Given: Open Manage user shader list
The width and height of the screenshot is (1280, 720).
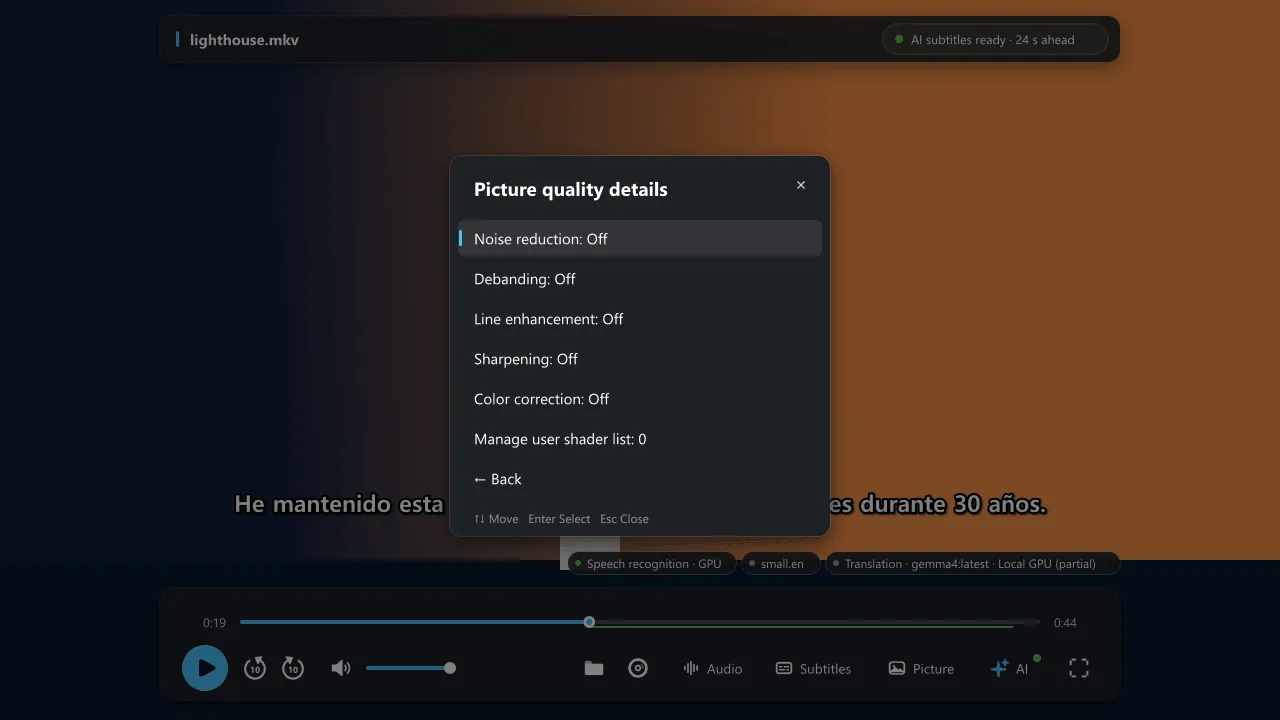Looking at the screenshot, I should 640,439.
